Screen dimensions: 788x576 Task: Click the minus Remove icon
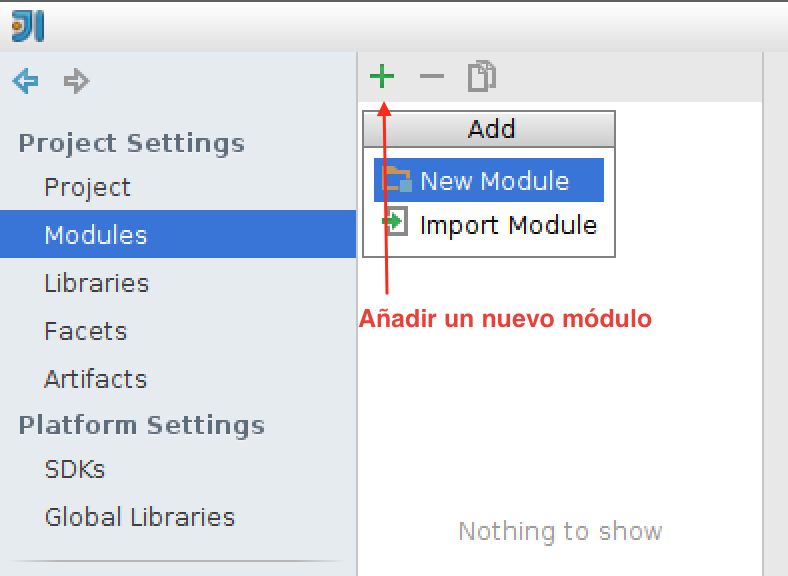(432, 76)
